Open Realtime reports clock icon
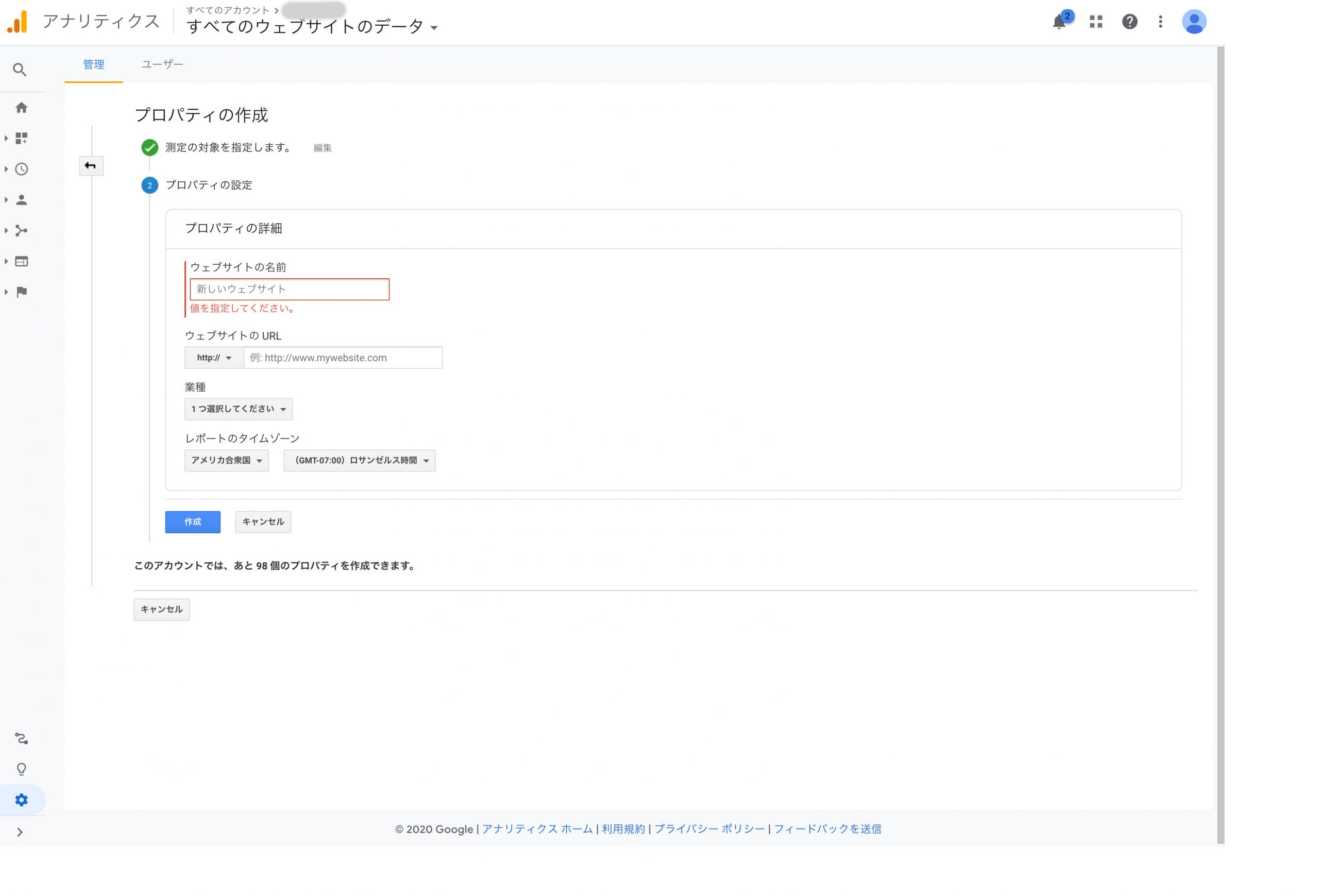Screen dimensions: 1319x896 point(22,169)
